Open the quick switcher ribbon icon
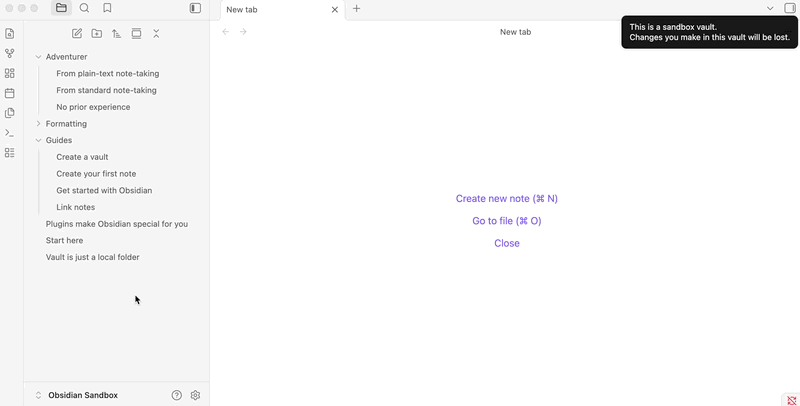 [10, 33]
